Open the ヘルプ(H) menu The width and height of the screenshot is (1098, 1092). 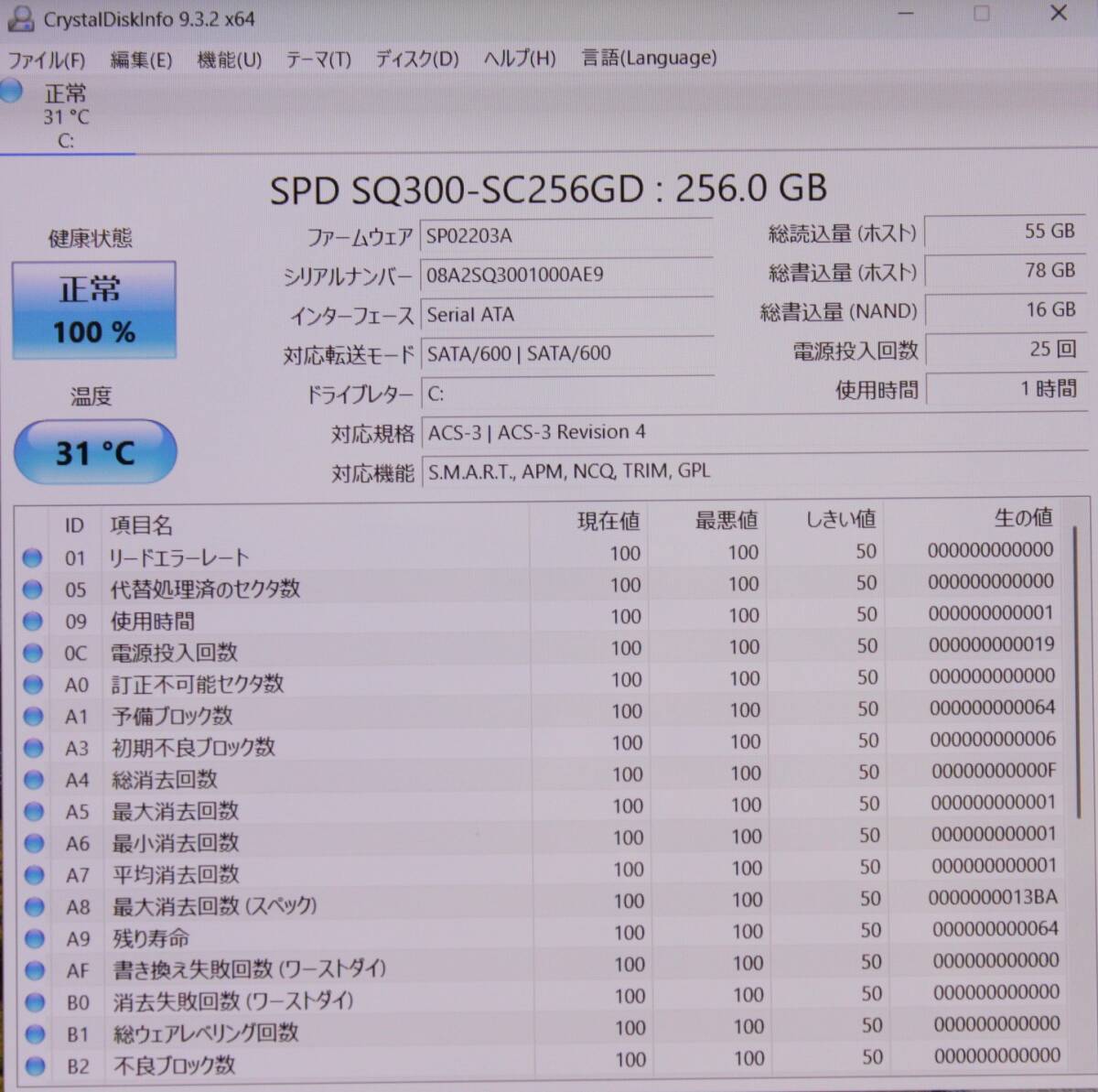click(518, 59)
